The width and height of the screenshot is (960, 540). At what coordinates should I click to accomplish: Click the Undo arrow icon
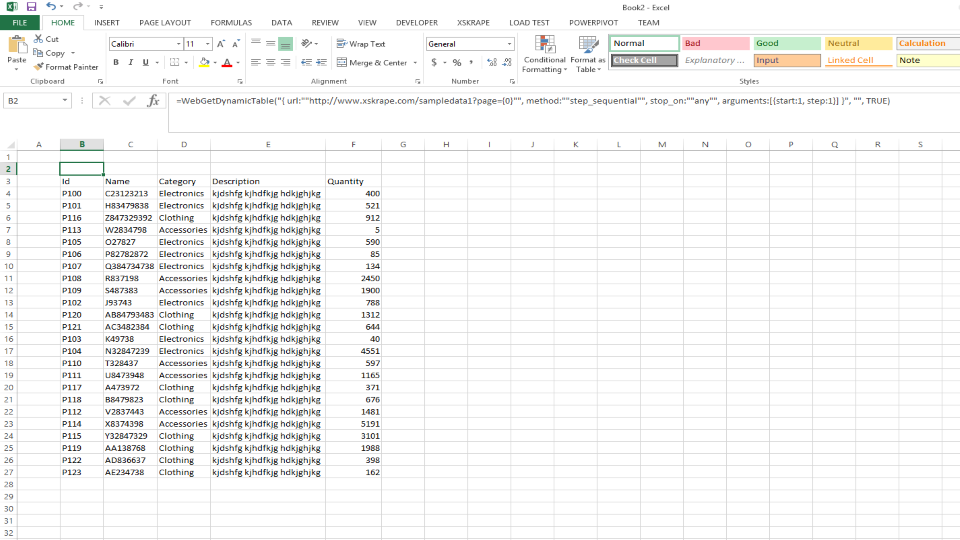51,7
